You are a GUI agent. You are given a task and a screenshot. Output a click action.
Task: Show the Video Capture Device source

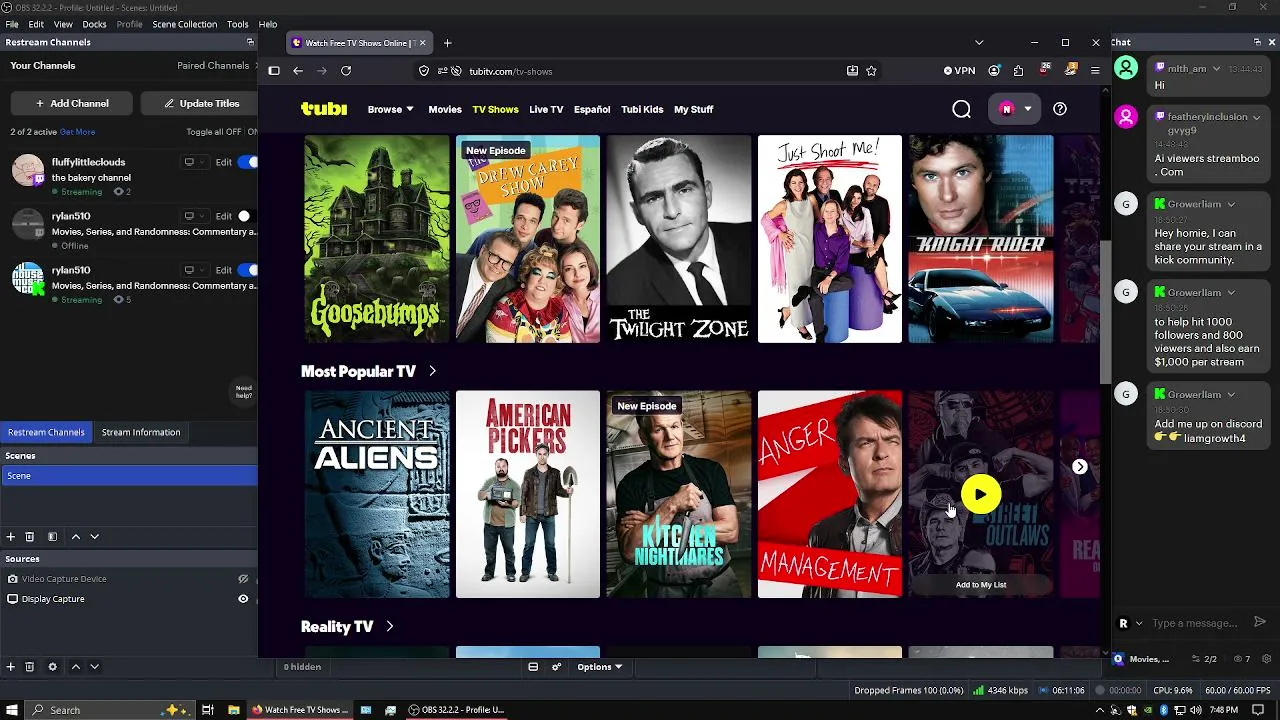[243, 579]
